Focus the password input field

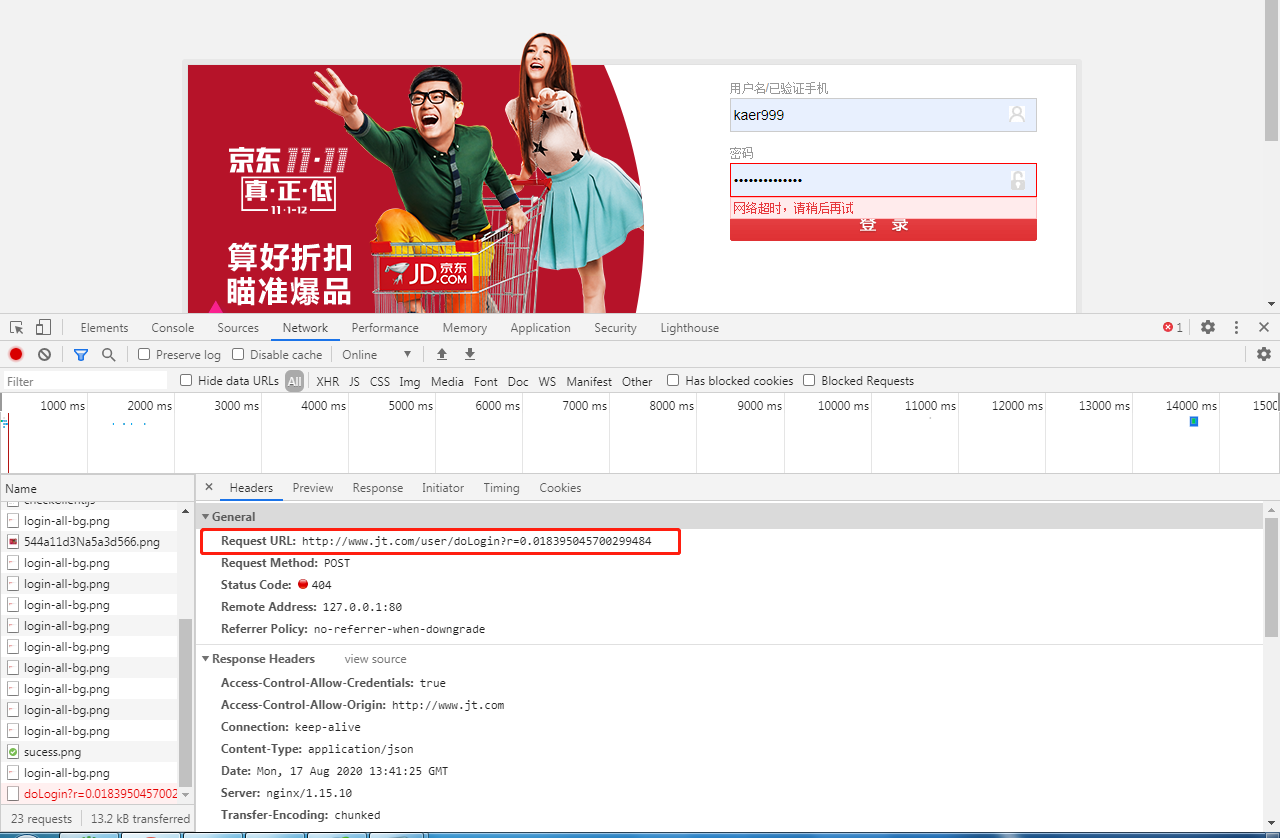pyautogui.click(x=883, y=180)
